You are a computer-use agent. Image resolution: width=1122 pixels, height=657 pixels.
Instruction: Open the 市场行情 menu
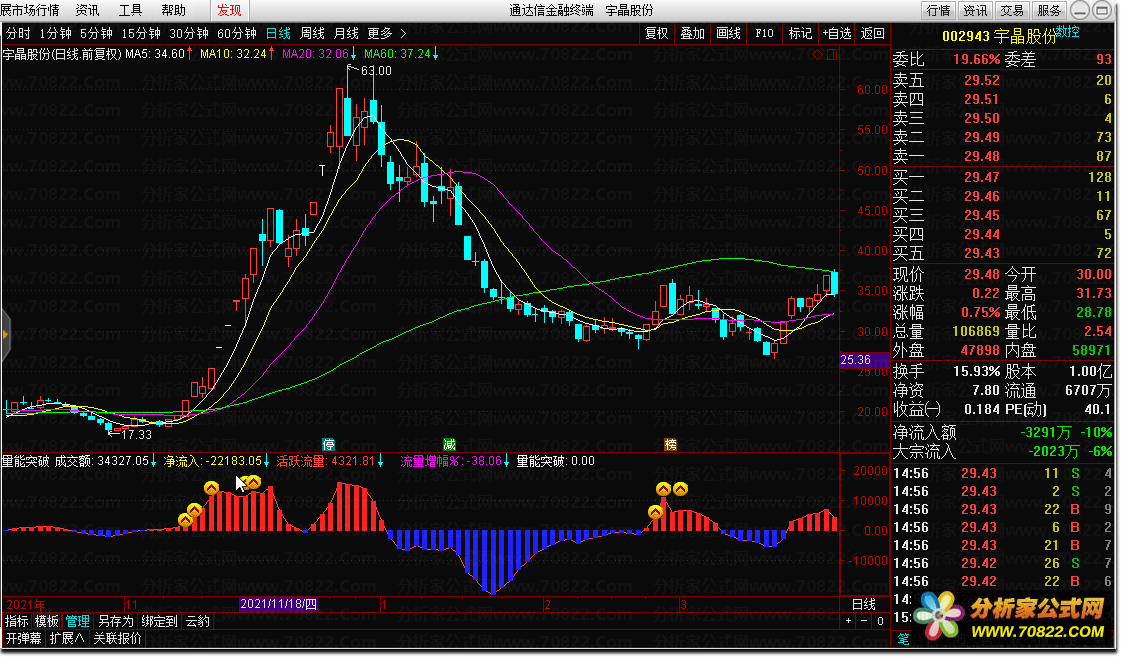pos(29,10)
